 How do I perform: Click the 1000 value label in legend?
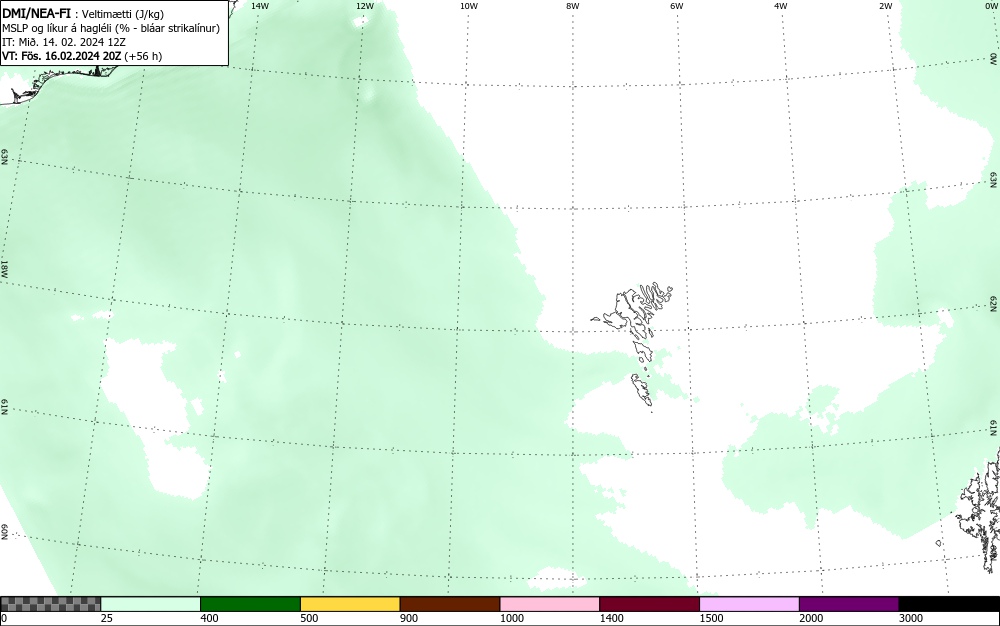[x=511, y=618]
